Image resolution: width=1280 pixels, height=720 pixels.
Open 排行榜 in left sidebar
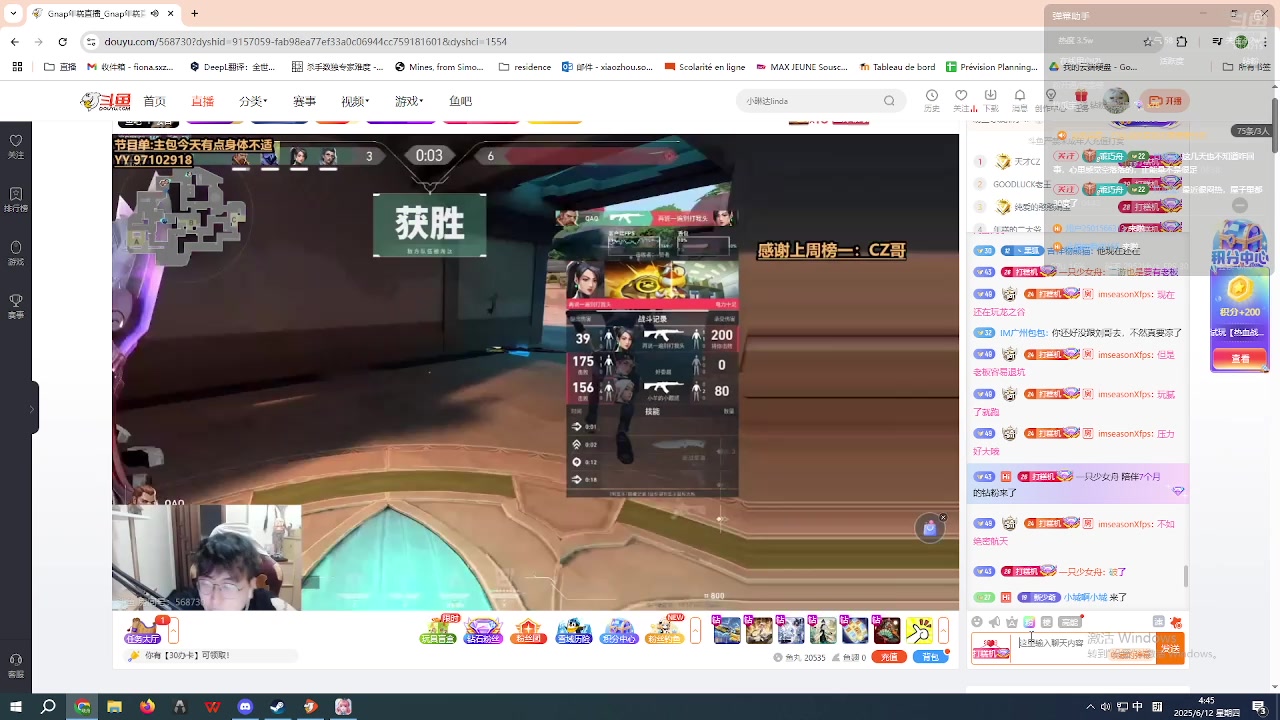coord(16,199)
